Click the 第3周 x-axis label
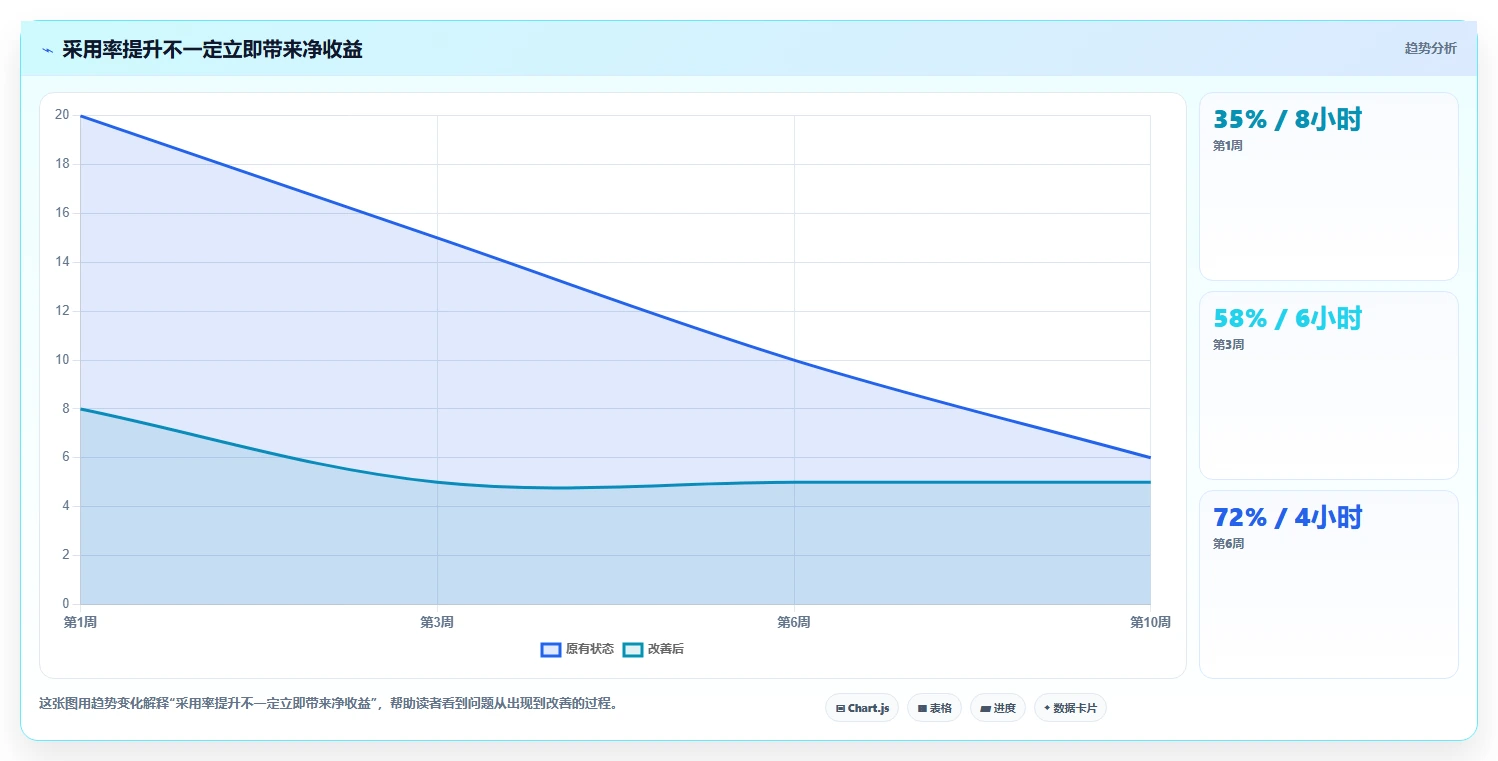The height and width of the screenshot is (761, 1498). click(437, 622)
